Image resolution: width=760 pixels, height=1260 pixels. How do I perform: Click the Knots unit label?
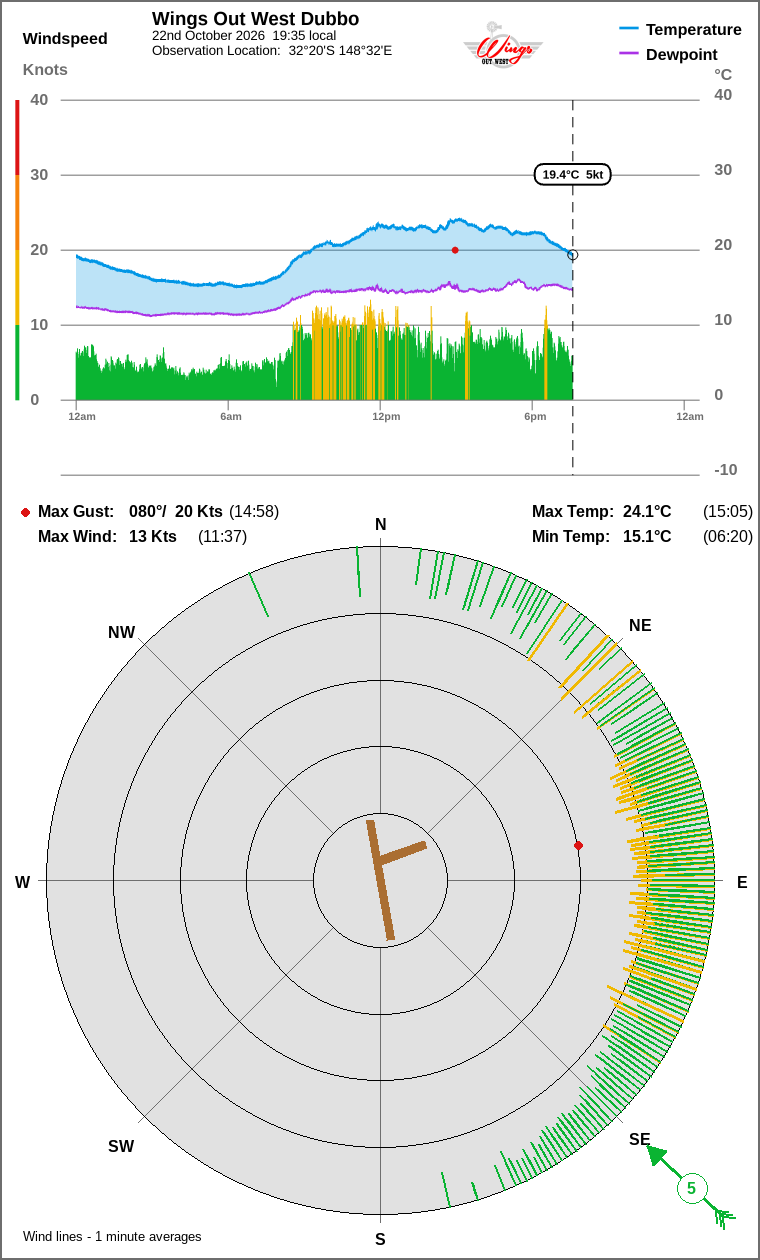coord(45,69)
